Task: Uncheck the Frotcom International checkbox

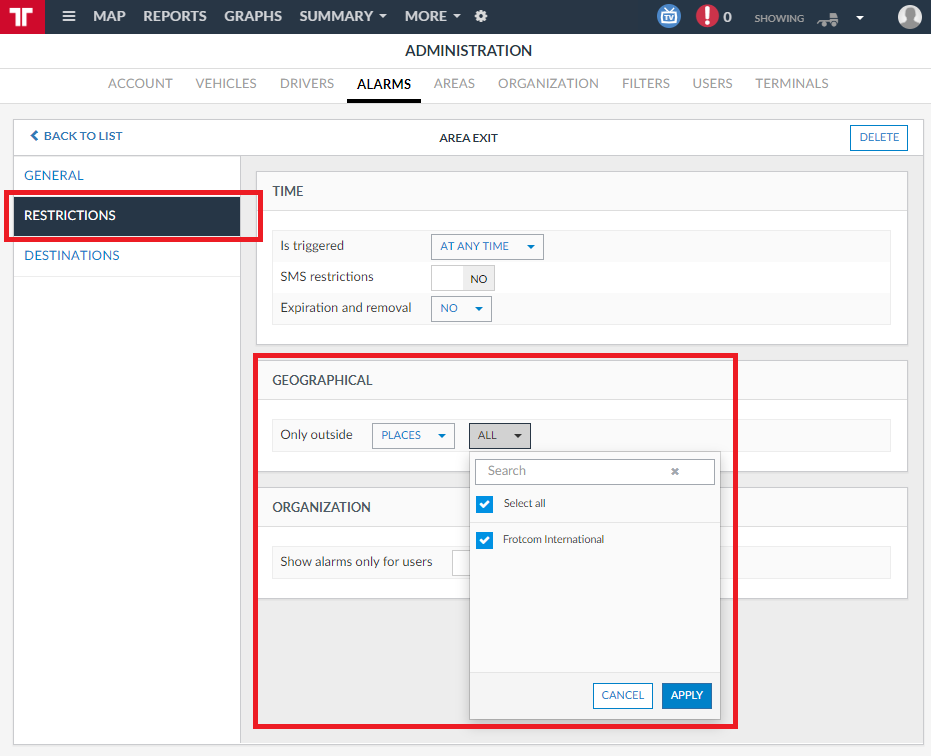Action: point(484,540)
